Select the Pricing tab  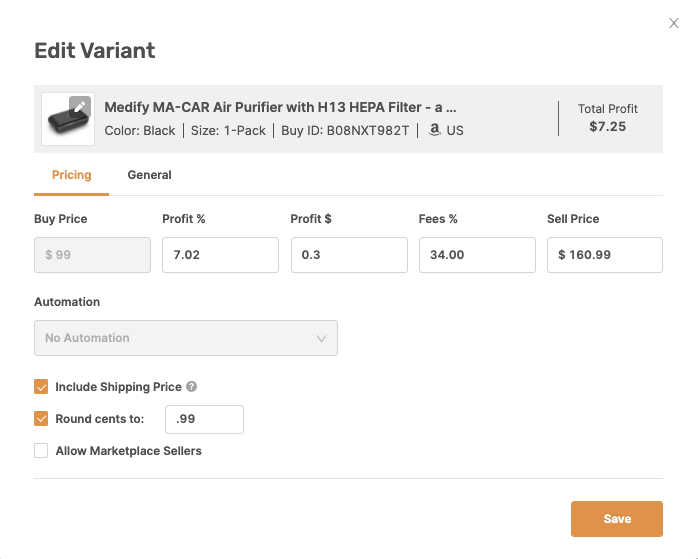click(x=72, y=175)
